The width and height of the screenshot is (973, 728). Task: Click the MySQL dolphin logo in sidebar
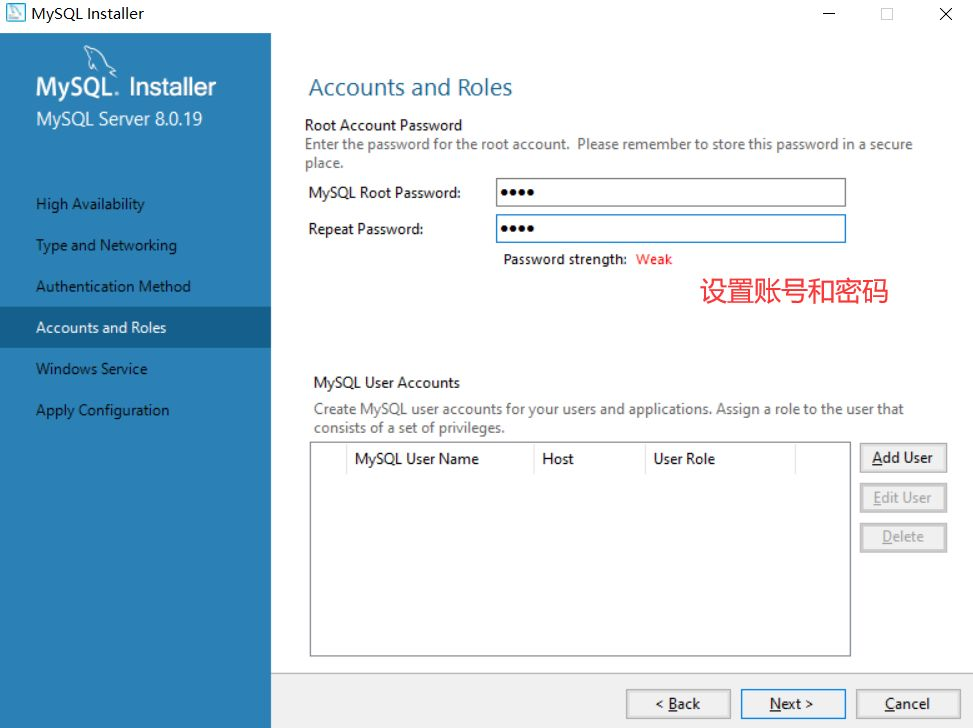tap(100, 61)
